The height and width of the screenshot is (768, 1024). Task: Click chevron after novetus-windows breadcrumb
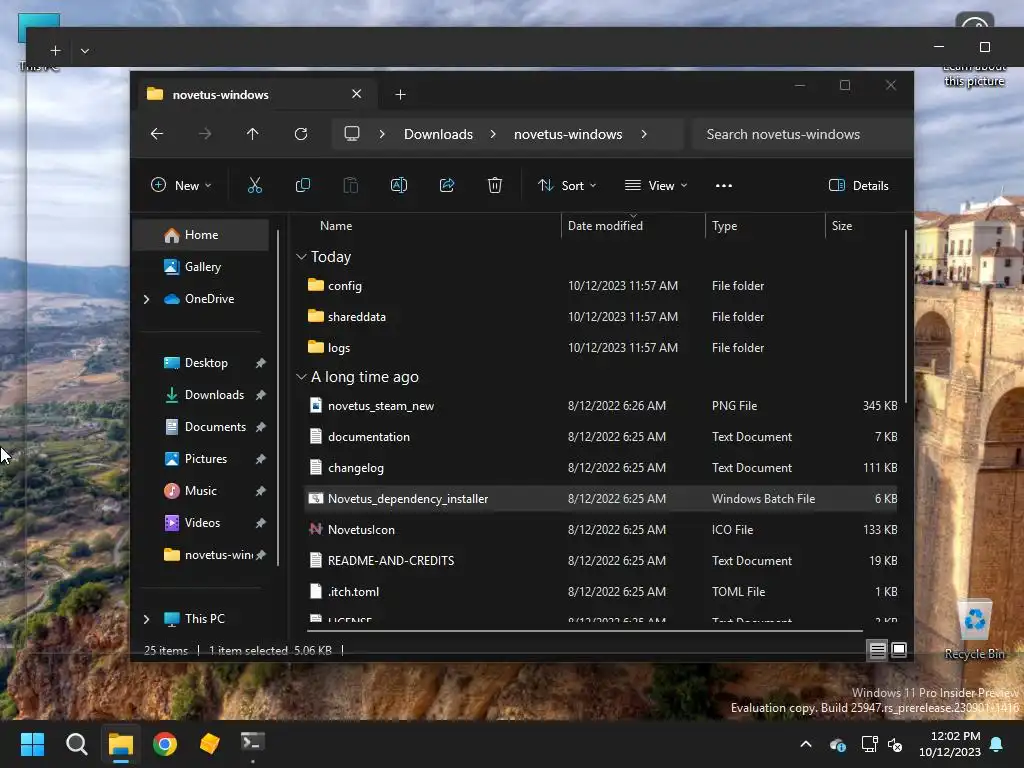(644, 134)
